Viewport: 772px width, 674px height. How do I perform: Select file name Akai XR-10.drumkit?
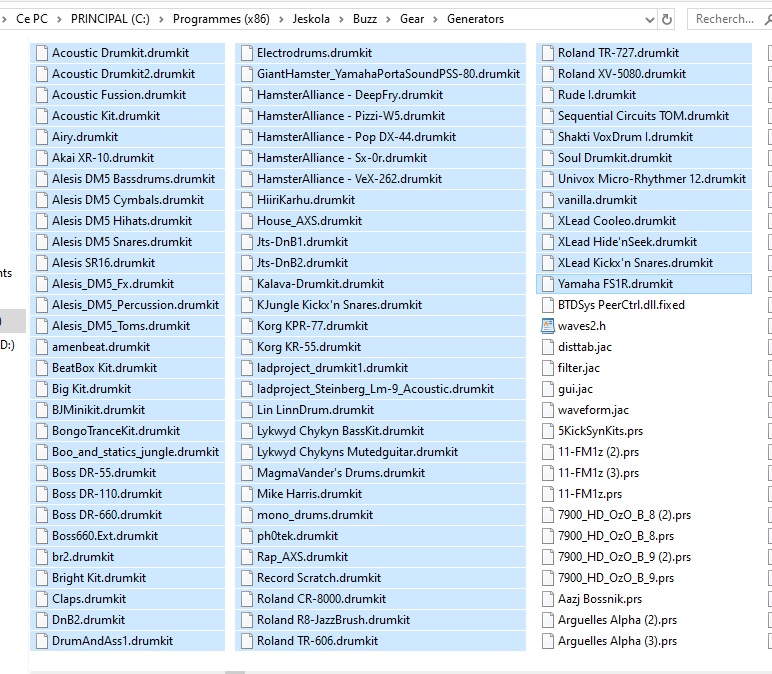coord(103,158)
